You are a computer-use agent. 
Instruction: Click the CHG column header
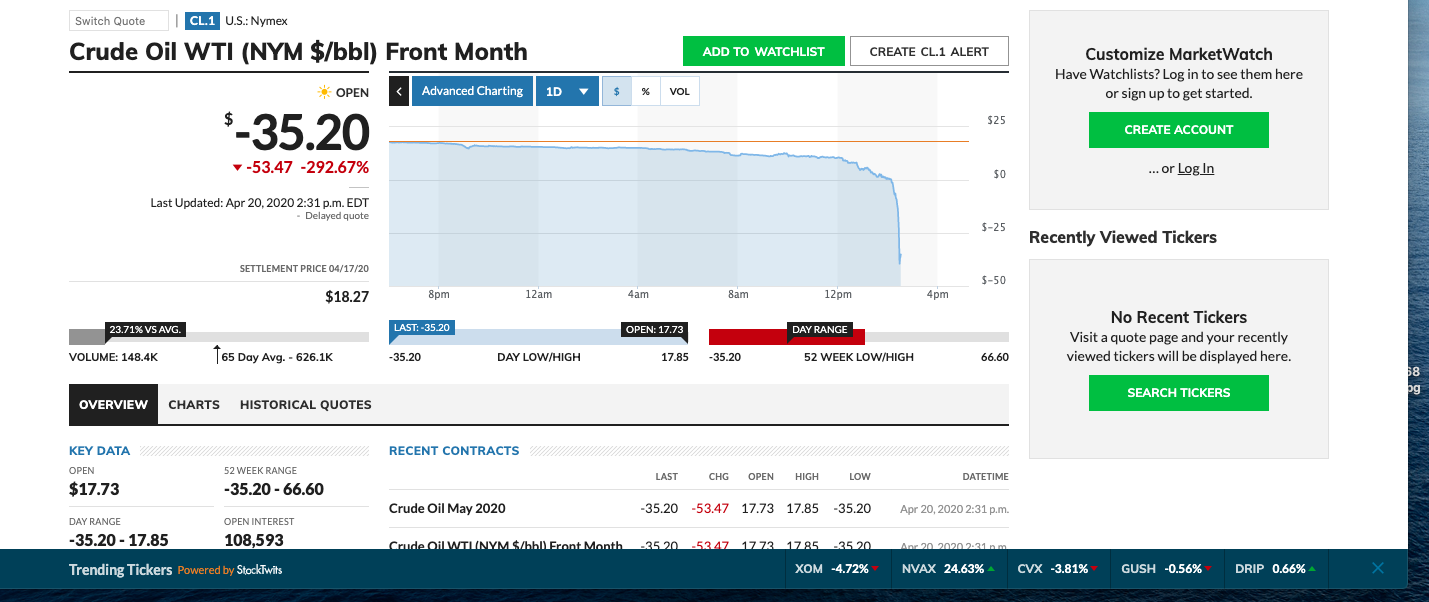718,477
